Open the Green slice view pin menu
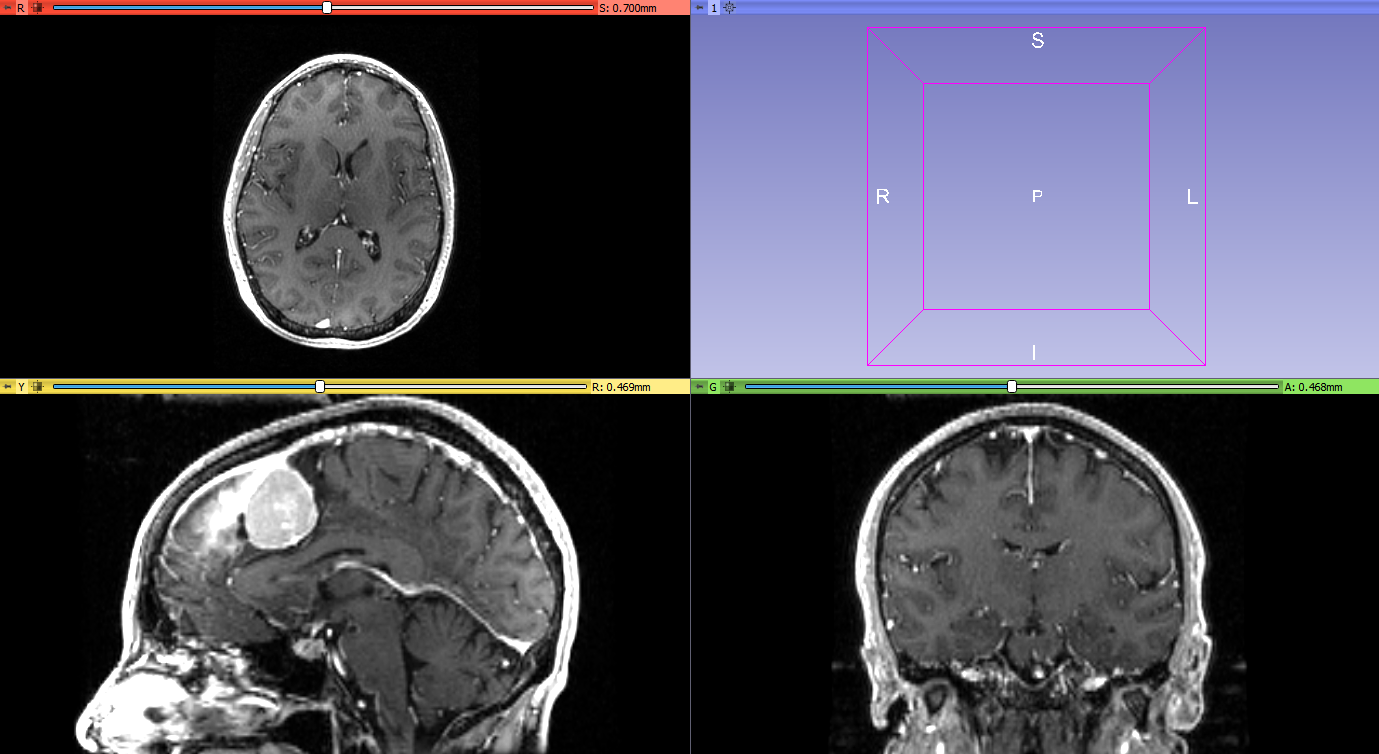Screen dimensions: 1379x754 [698, 386]
